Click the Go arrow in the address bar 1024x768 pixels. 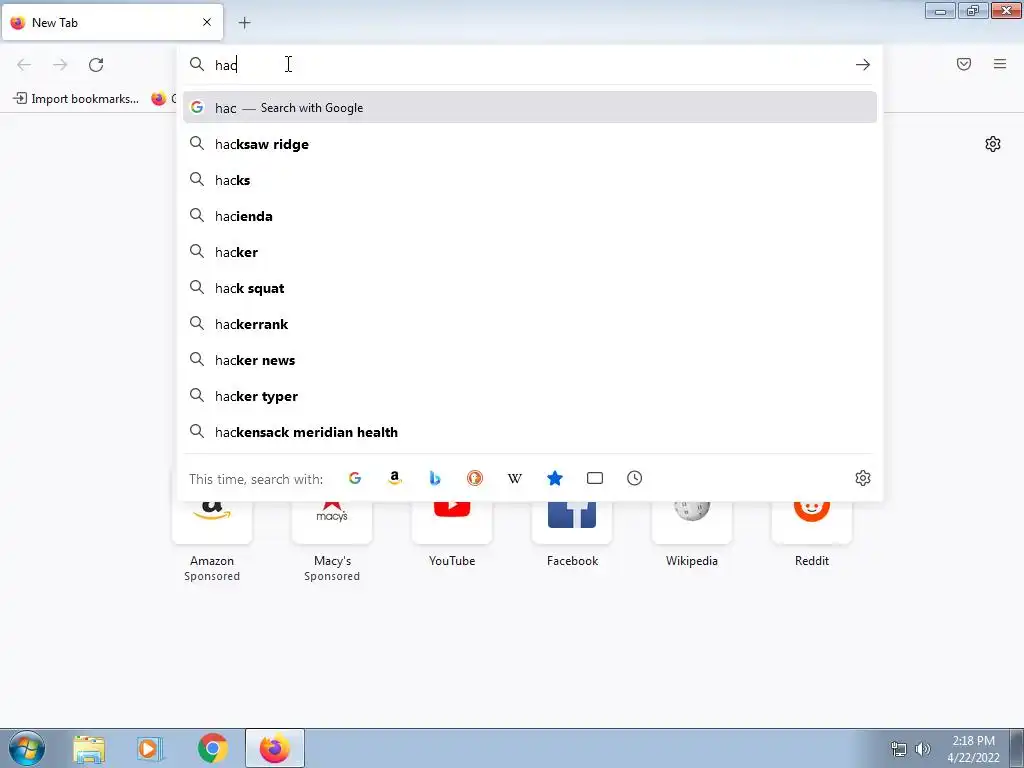coord(862,65)
